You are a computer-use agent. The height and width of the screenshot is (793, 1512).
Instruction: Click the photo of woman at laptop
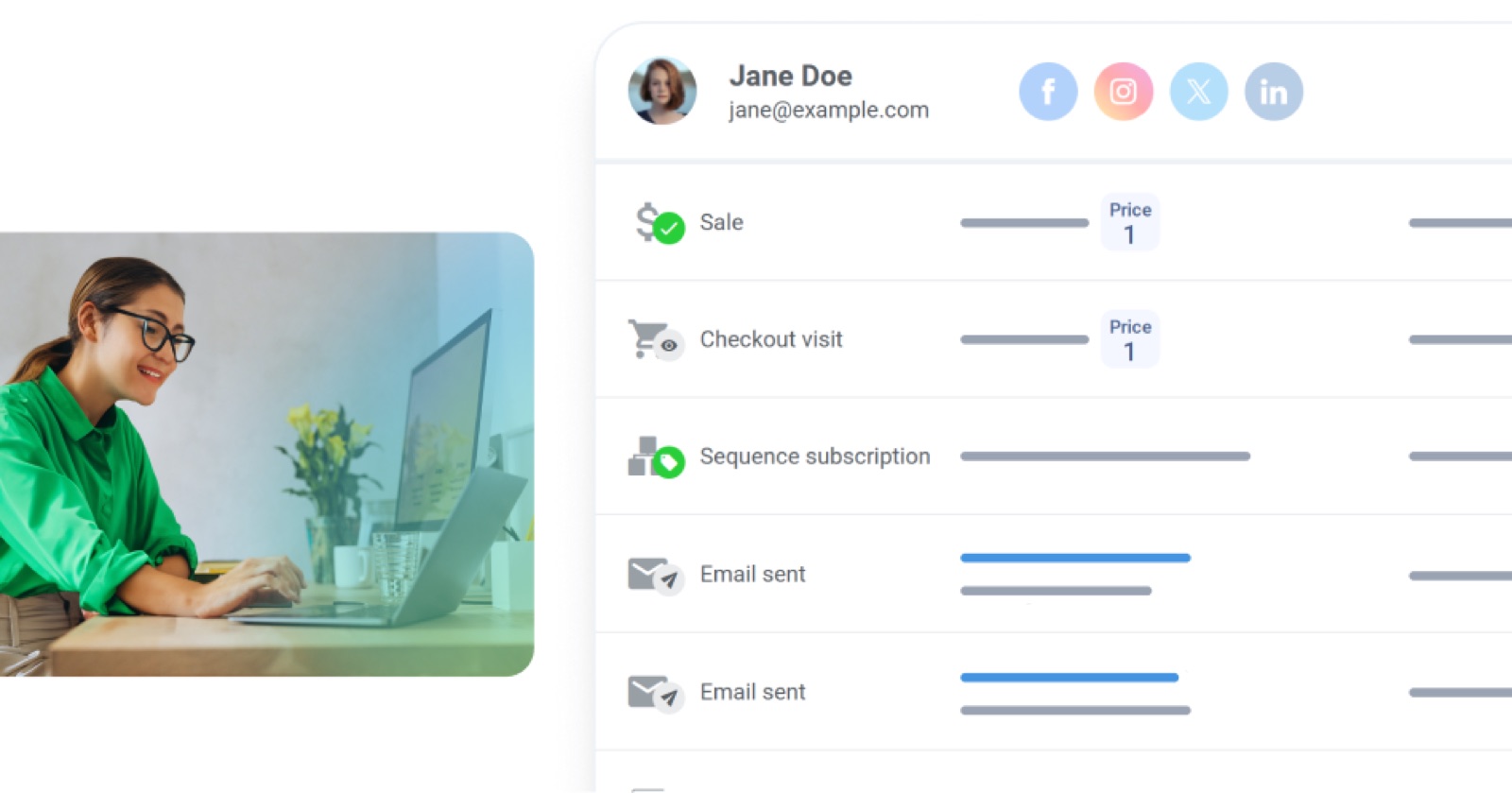(266, 454)
